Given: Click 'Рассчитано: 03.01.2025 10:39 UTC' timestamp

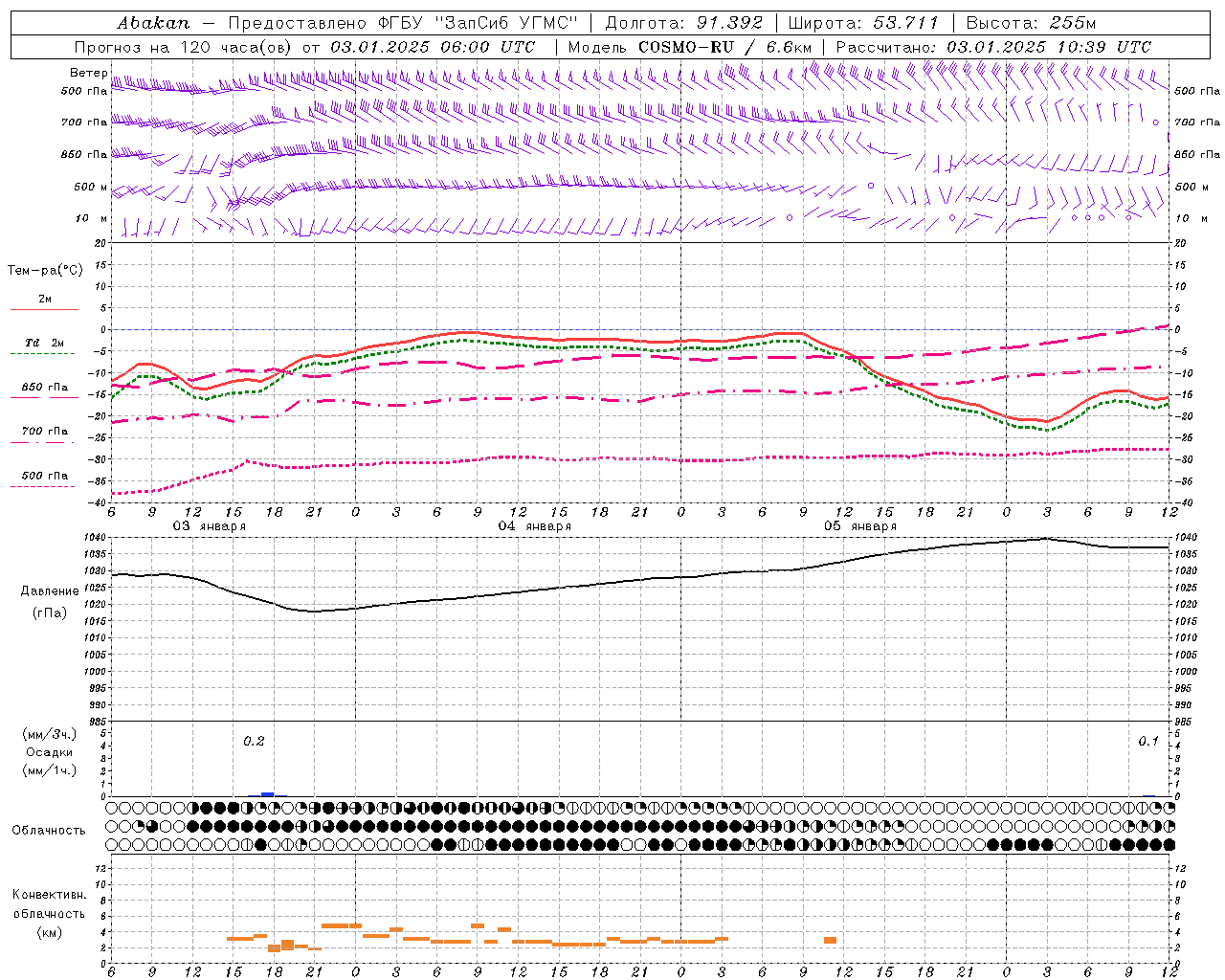Looking at the screenshot, I should pos(993,47).
